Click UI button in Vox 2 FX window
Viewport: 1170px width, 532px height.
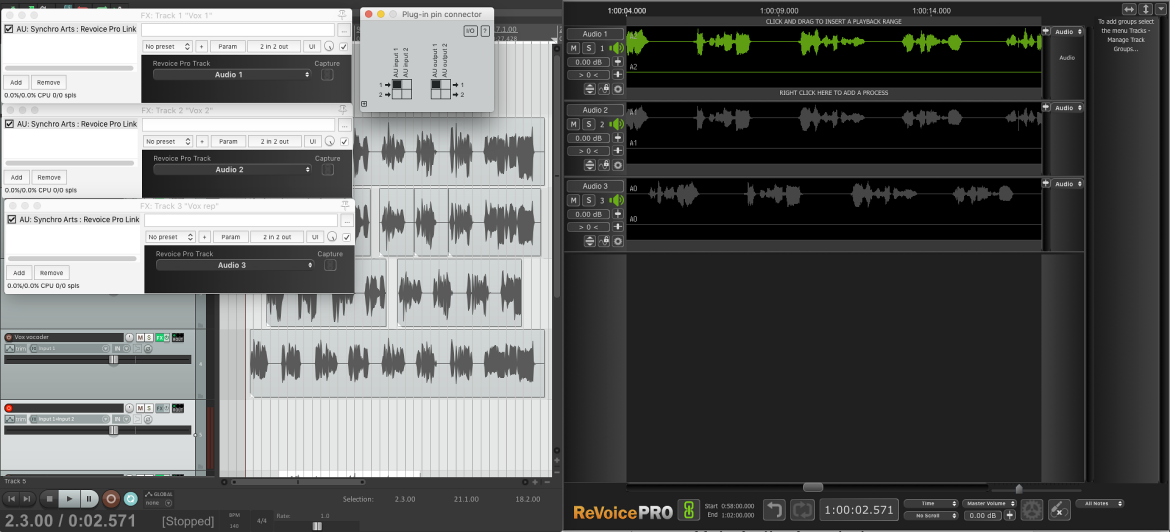point(312,141)
